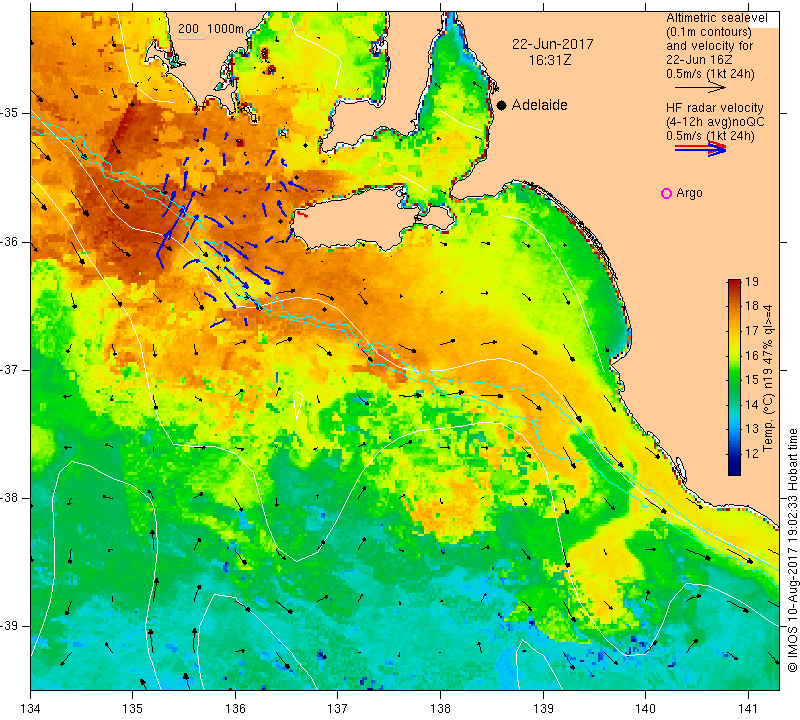Click the Altimetric sealevel legend heading
Screen dimensions: 800x720
(x=716, y=18)
